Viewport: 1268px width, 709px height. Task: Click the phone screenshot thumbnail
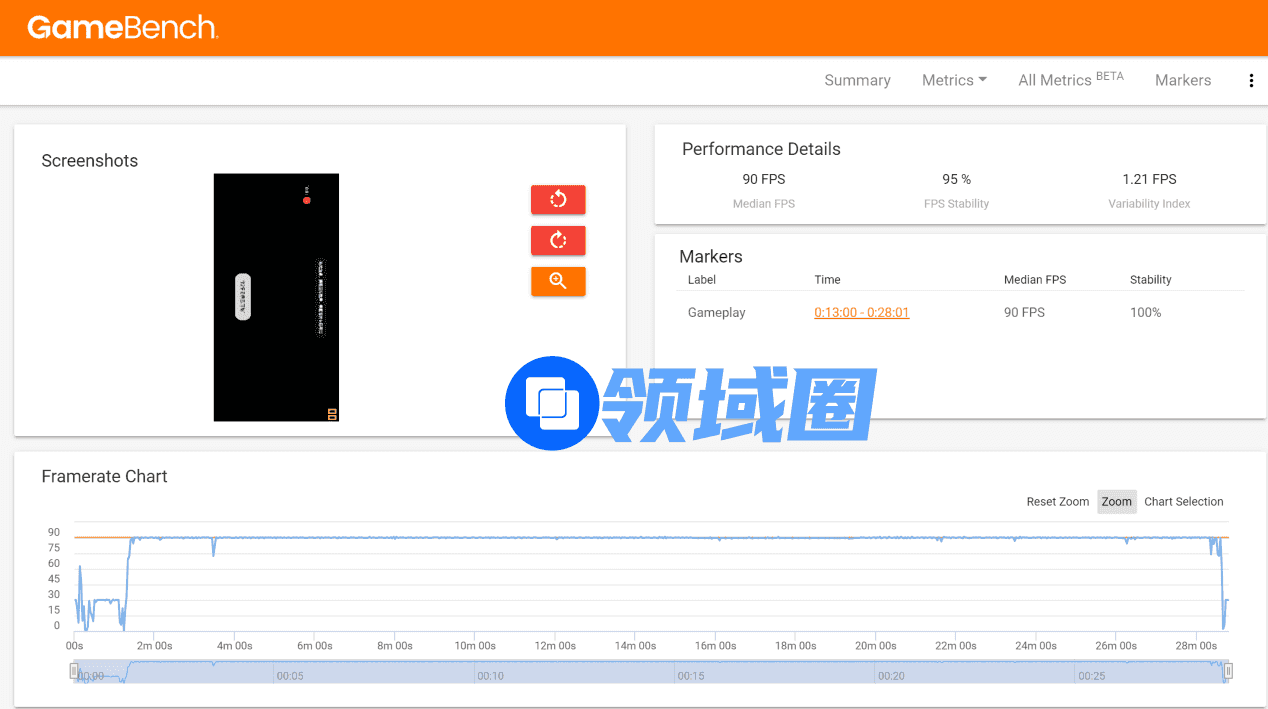[276, 297]
